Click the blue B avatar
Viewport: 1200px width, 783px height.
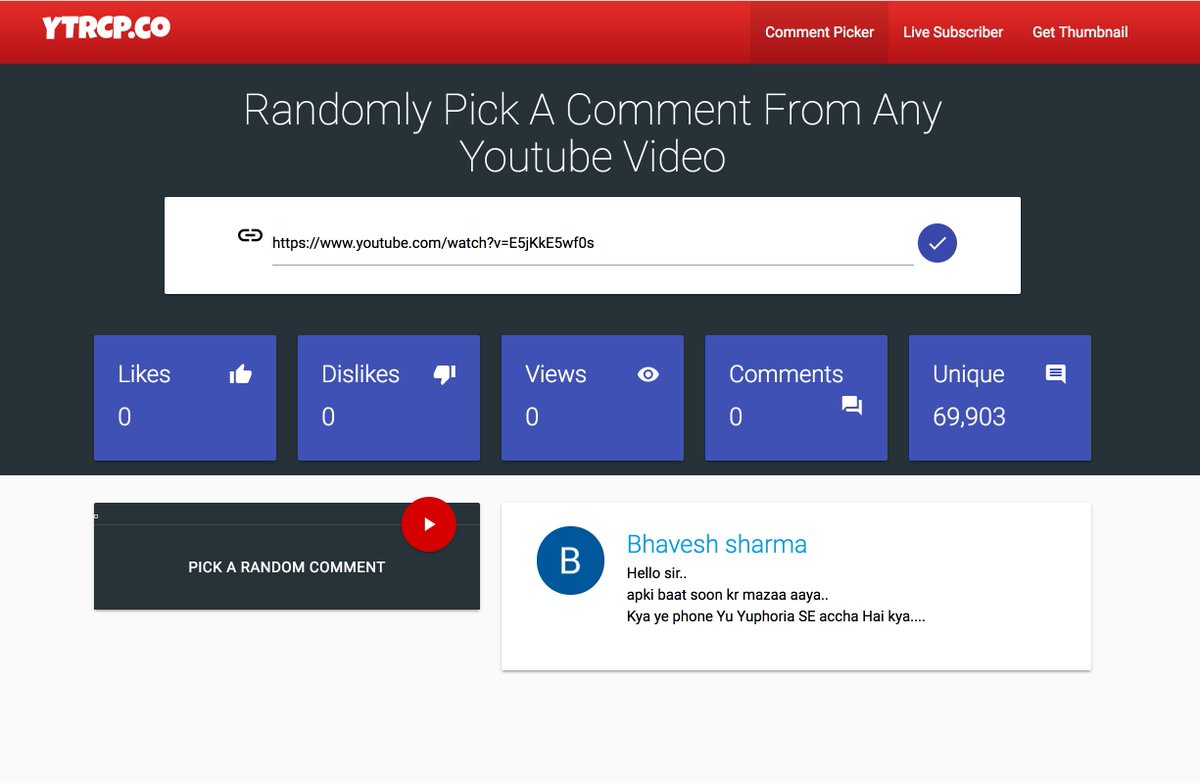(x=570, y=560)
